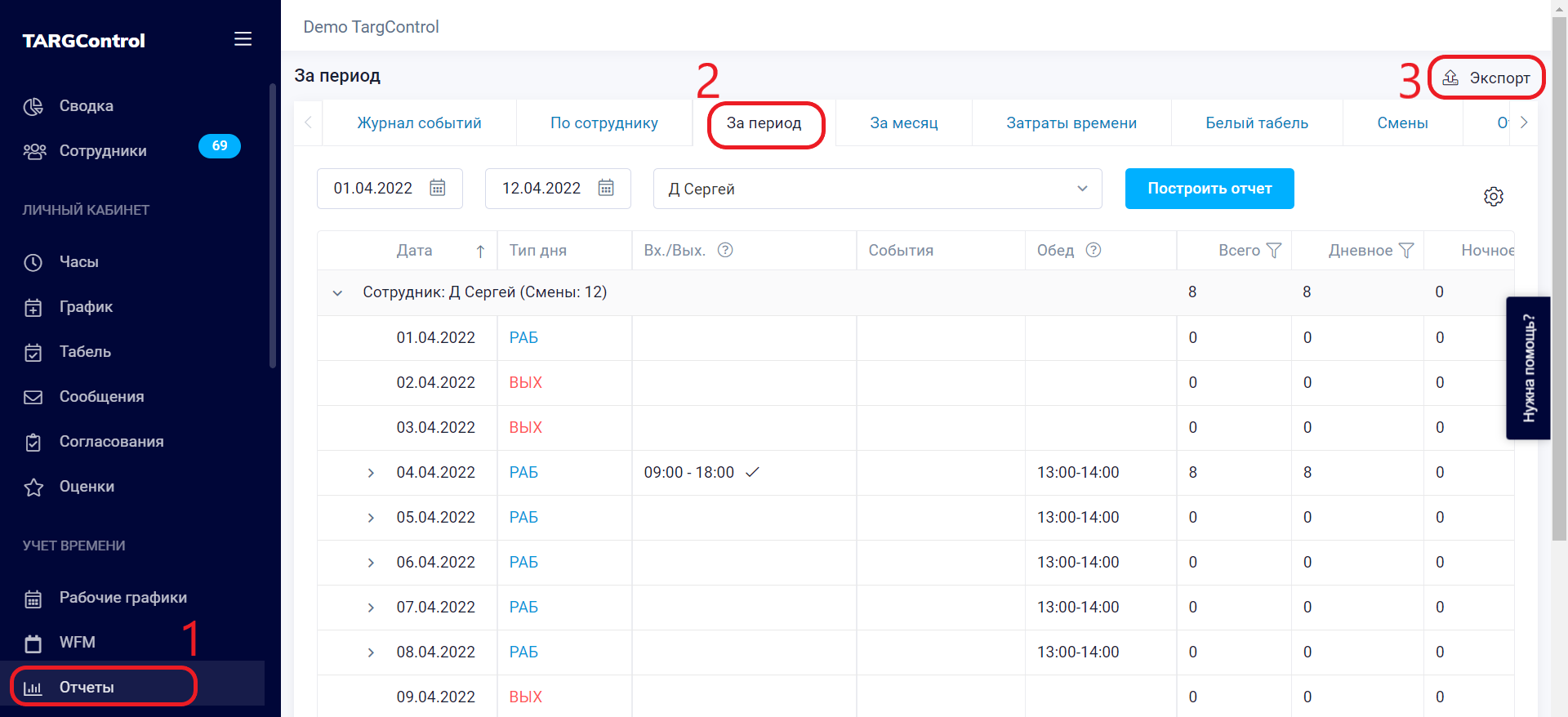Open employee dropdown Д Сергей
The height and width of the screenshot is (717, 1568).
pyautogui.click(x=877, y=189)
